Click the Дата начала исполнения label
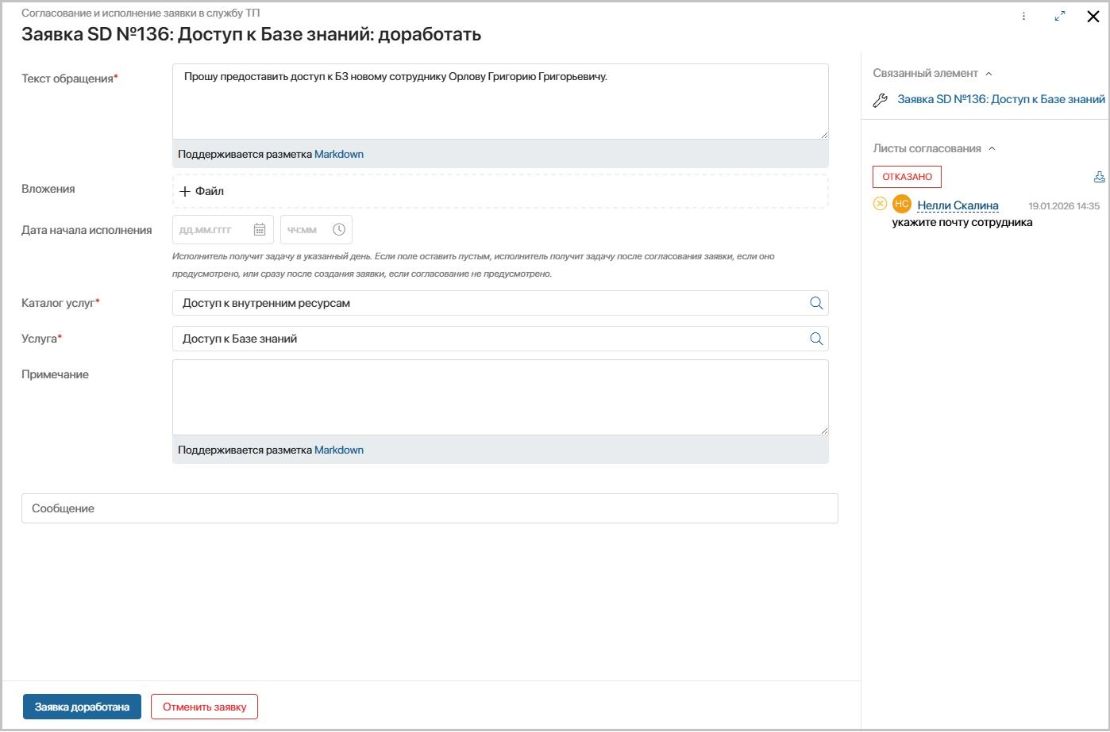The height and width of the screenshot is (732, 1110). point(86,229)
